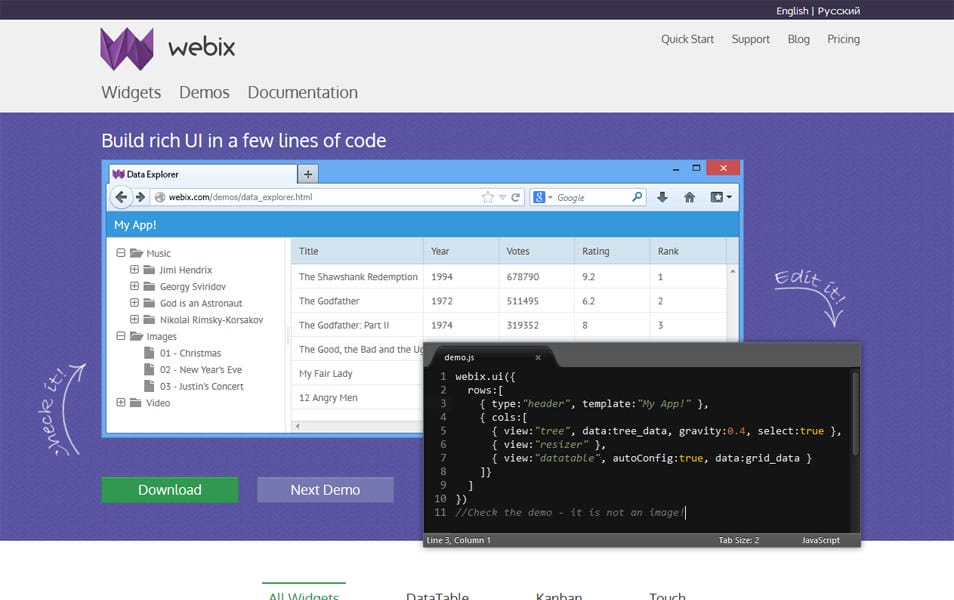The height and width of the screenshot is (600, 954).
Task: Close the demo.js editor tab
Action: point(538,358)
